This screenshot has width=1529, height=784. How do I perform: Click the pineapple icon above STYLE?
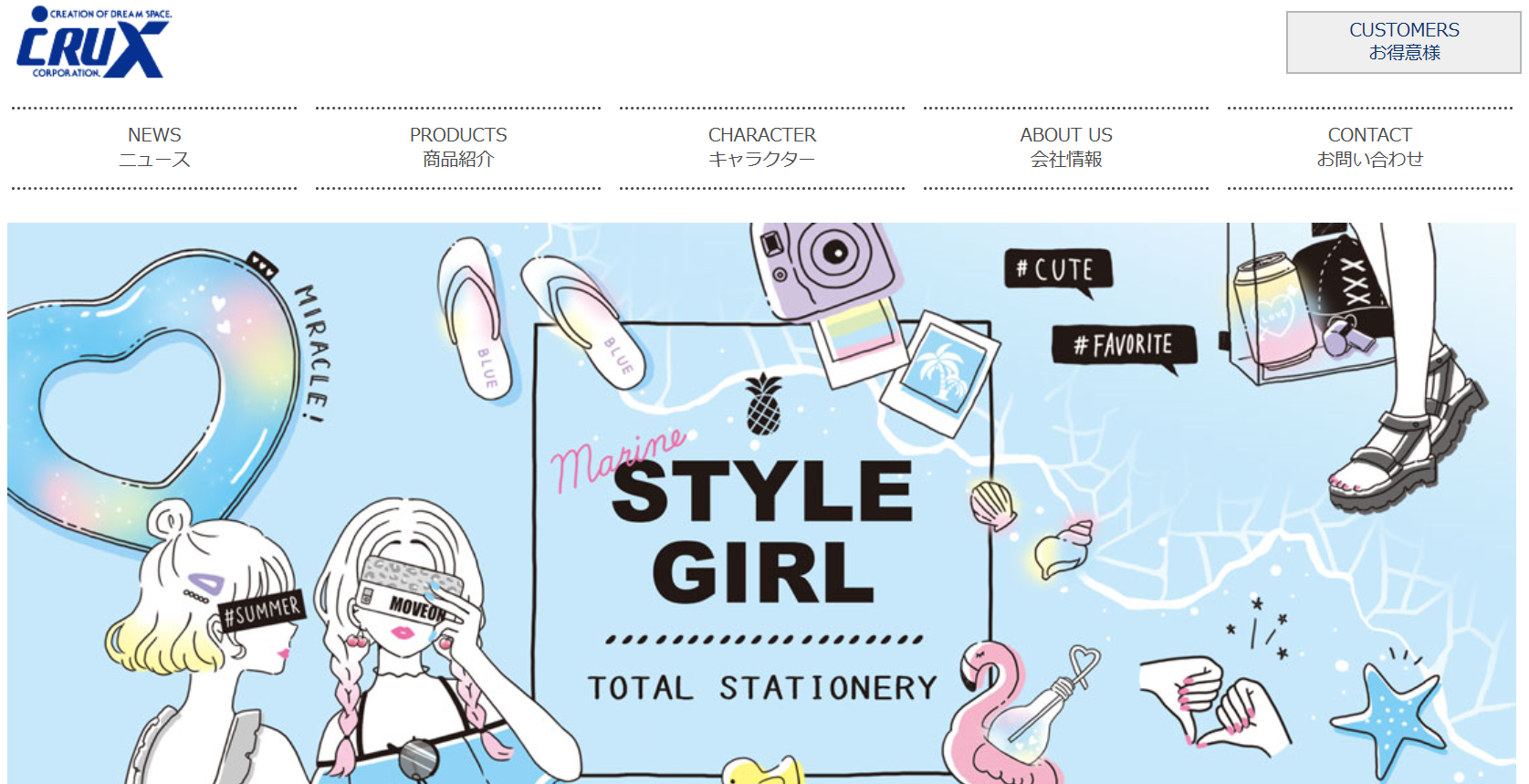pos(763,404)
